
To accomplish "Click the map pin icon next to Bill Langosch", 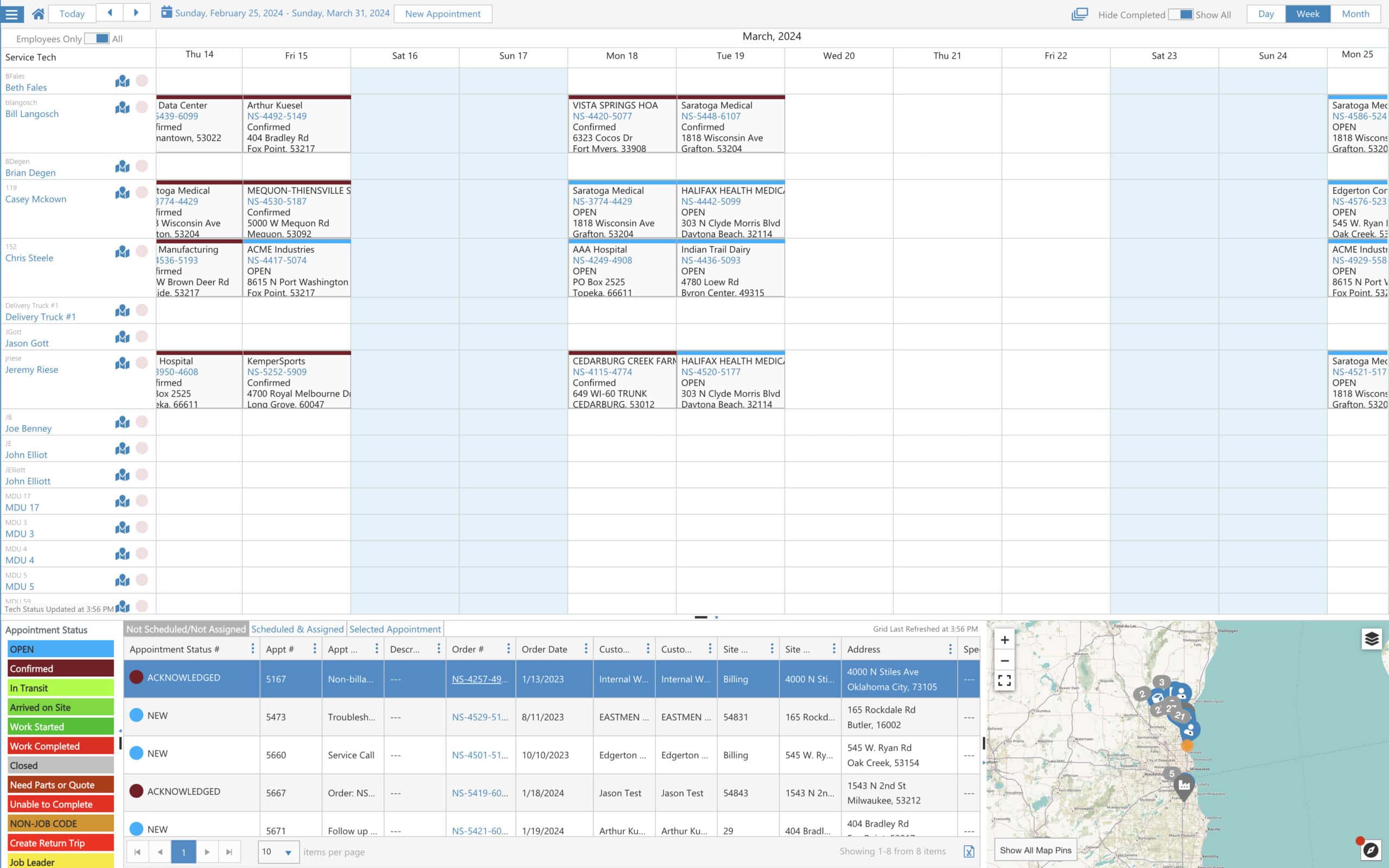I will pyautogui.click(x=122, y=107).
